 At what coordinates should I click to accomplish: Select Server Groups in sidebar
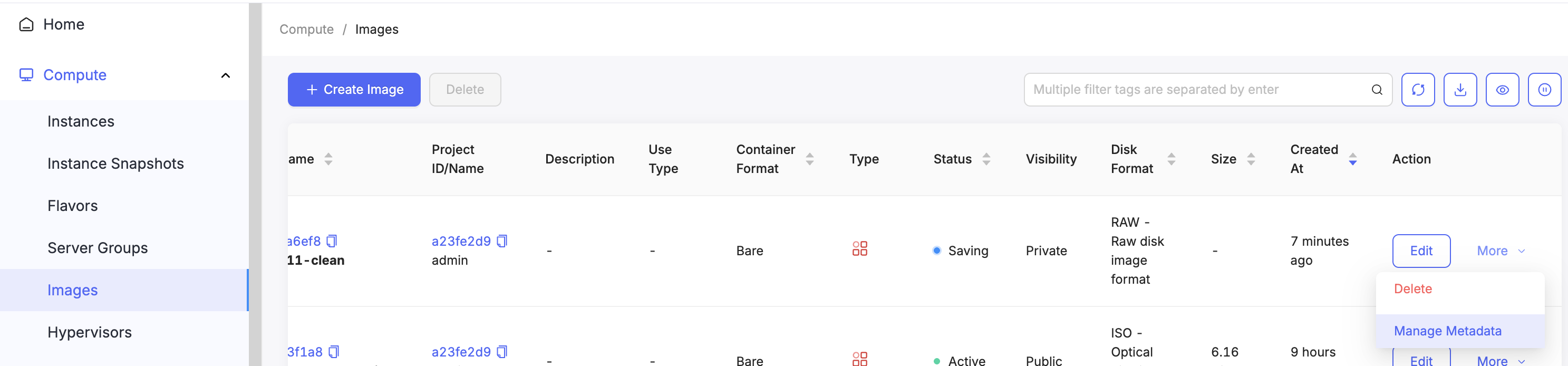[98, 248]
